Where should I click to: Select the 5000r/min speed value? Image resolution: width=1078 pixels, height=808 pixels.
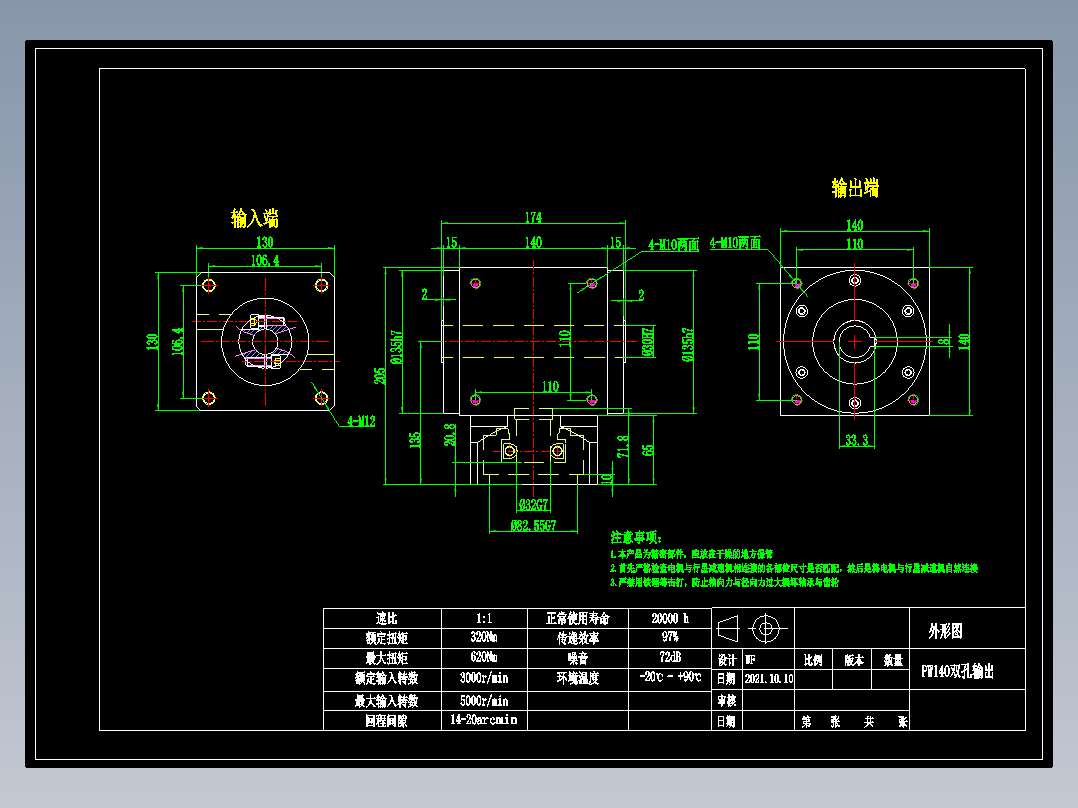click(x=484, y=701)
